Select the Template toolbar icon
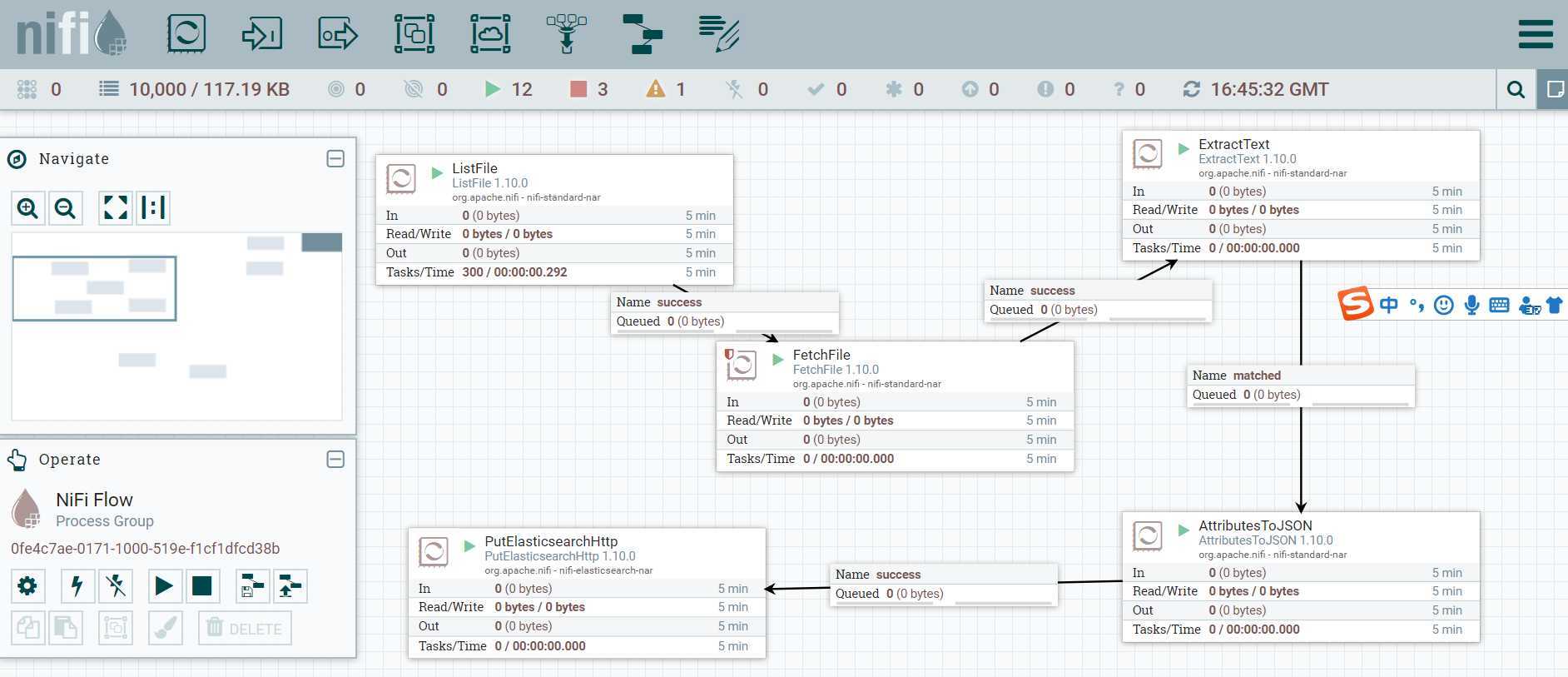Screen dimensions: 1568x677 643,34
